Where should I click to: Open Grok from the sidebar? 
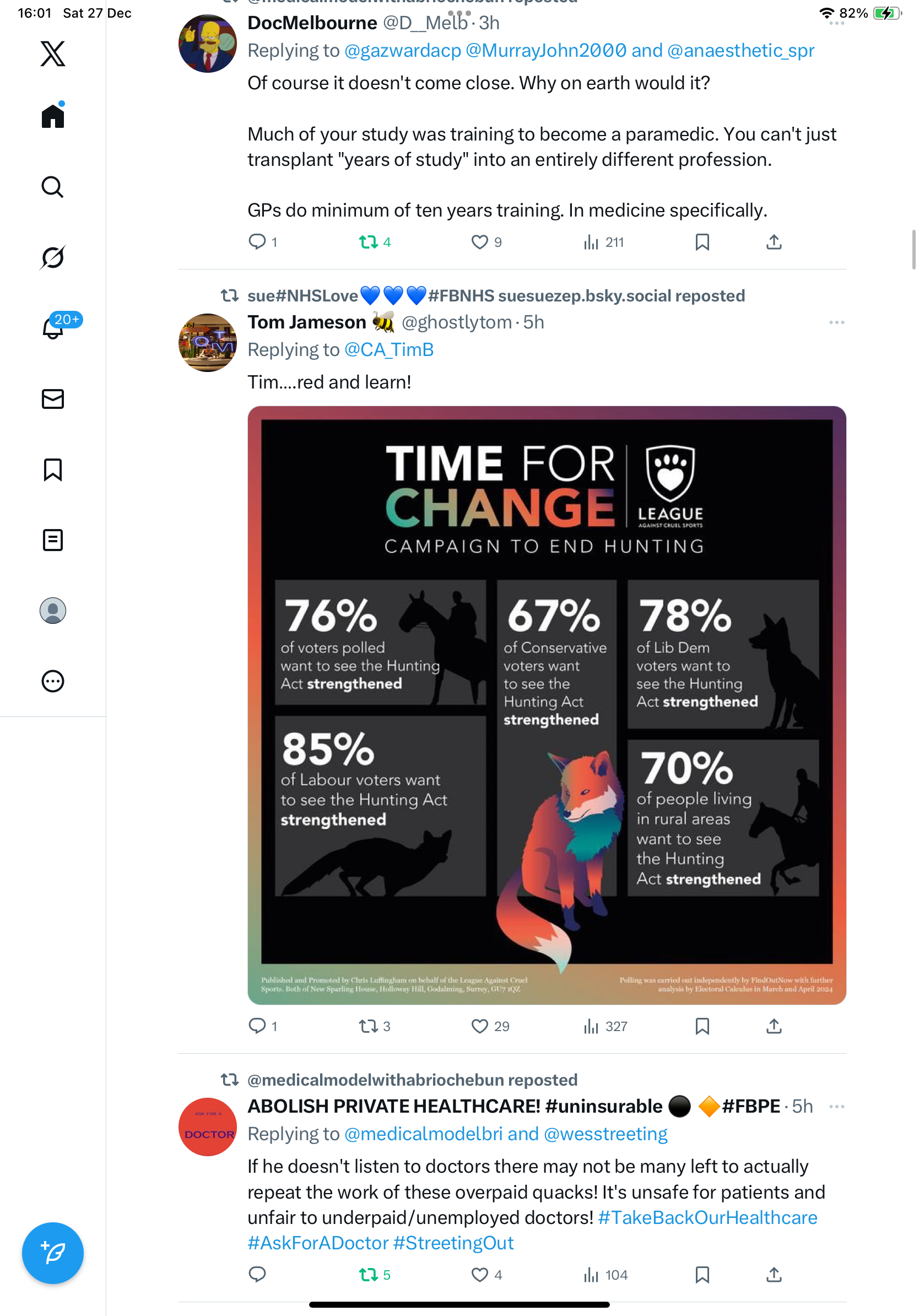(53, 257)
